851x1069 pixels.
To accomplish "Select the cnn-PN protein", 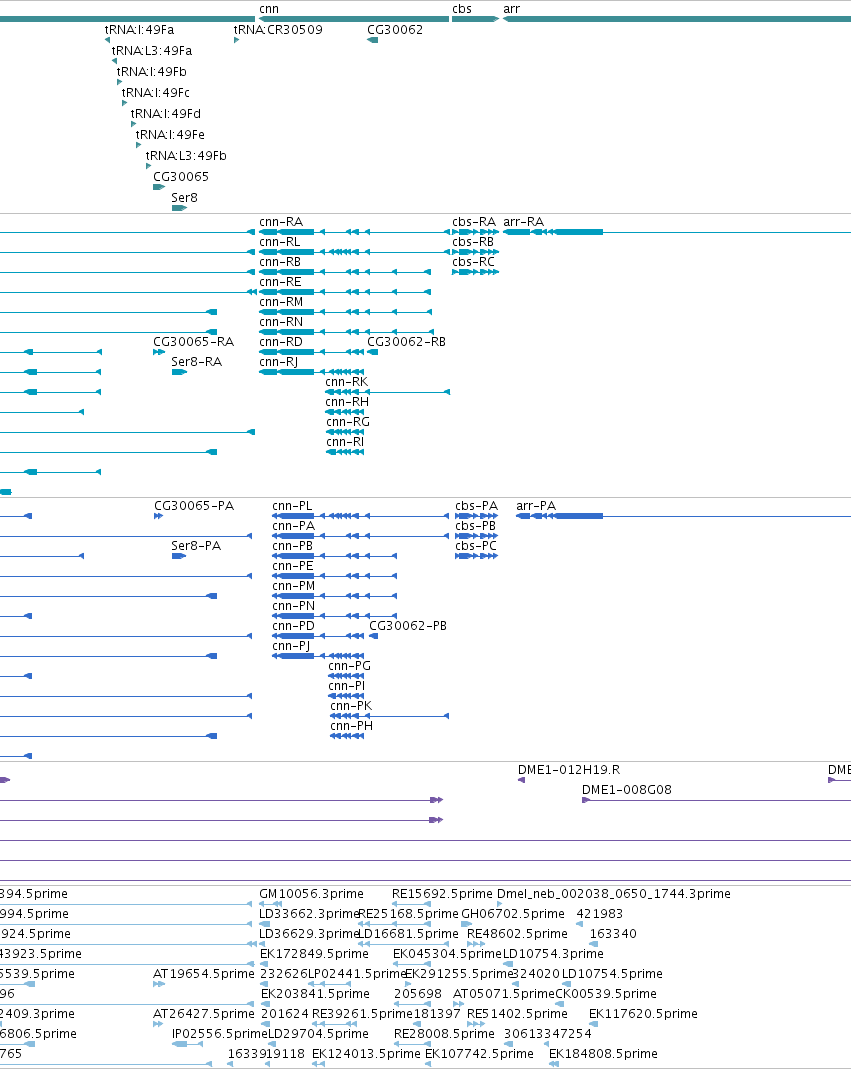I will [294, 606].
